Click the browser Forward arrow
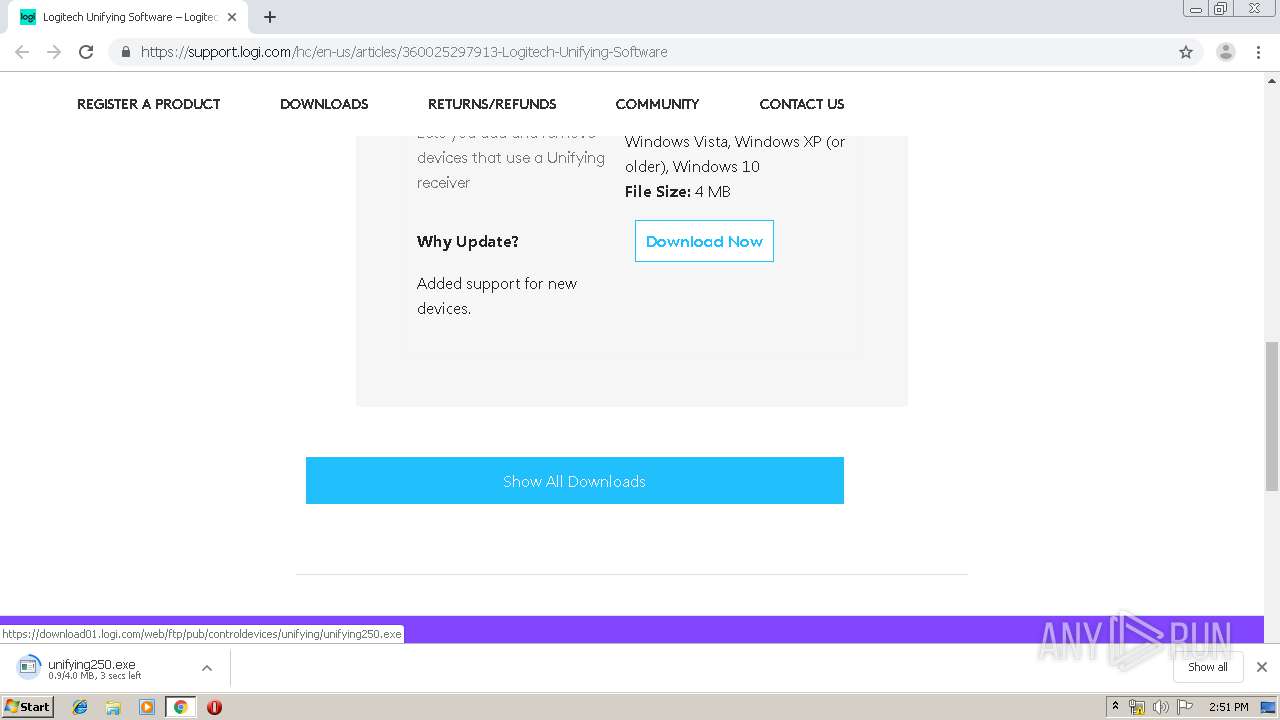This screenshot has height=720, width=1280. (54, 52)
